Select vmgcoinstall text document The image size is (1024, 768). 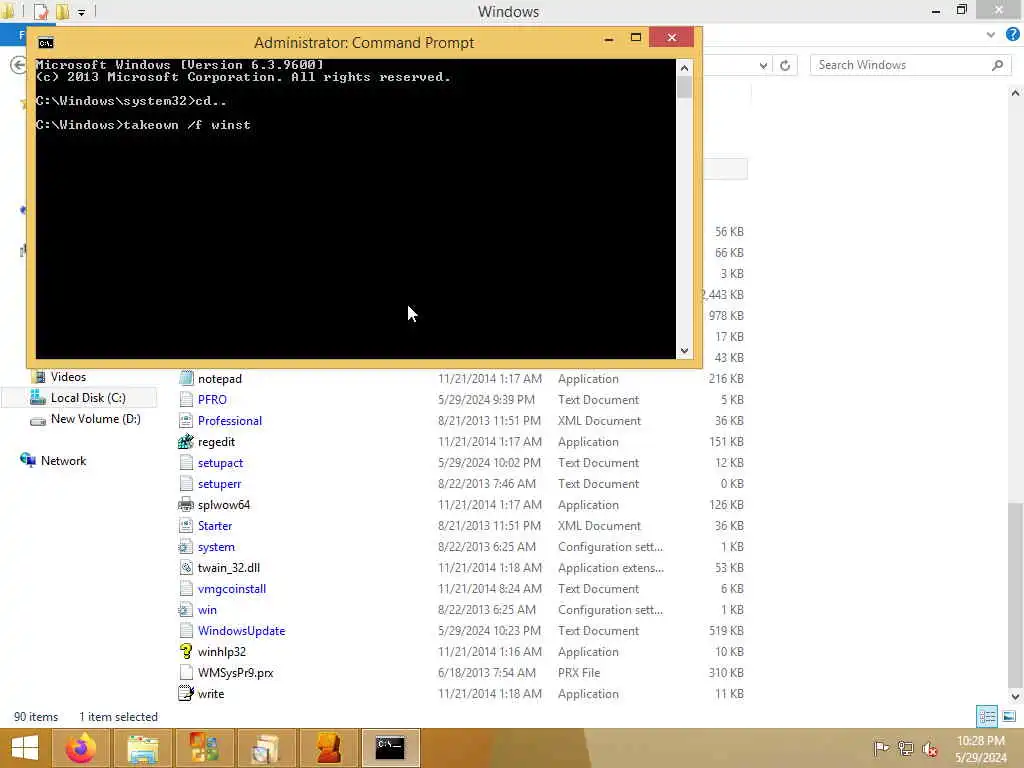point(231,589)
